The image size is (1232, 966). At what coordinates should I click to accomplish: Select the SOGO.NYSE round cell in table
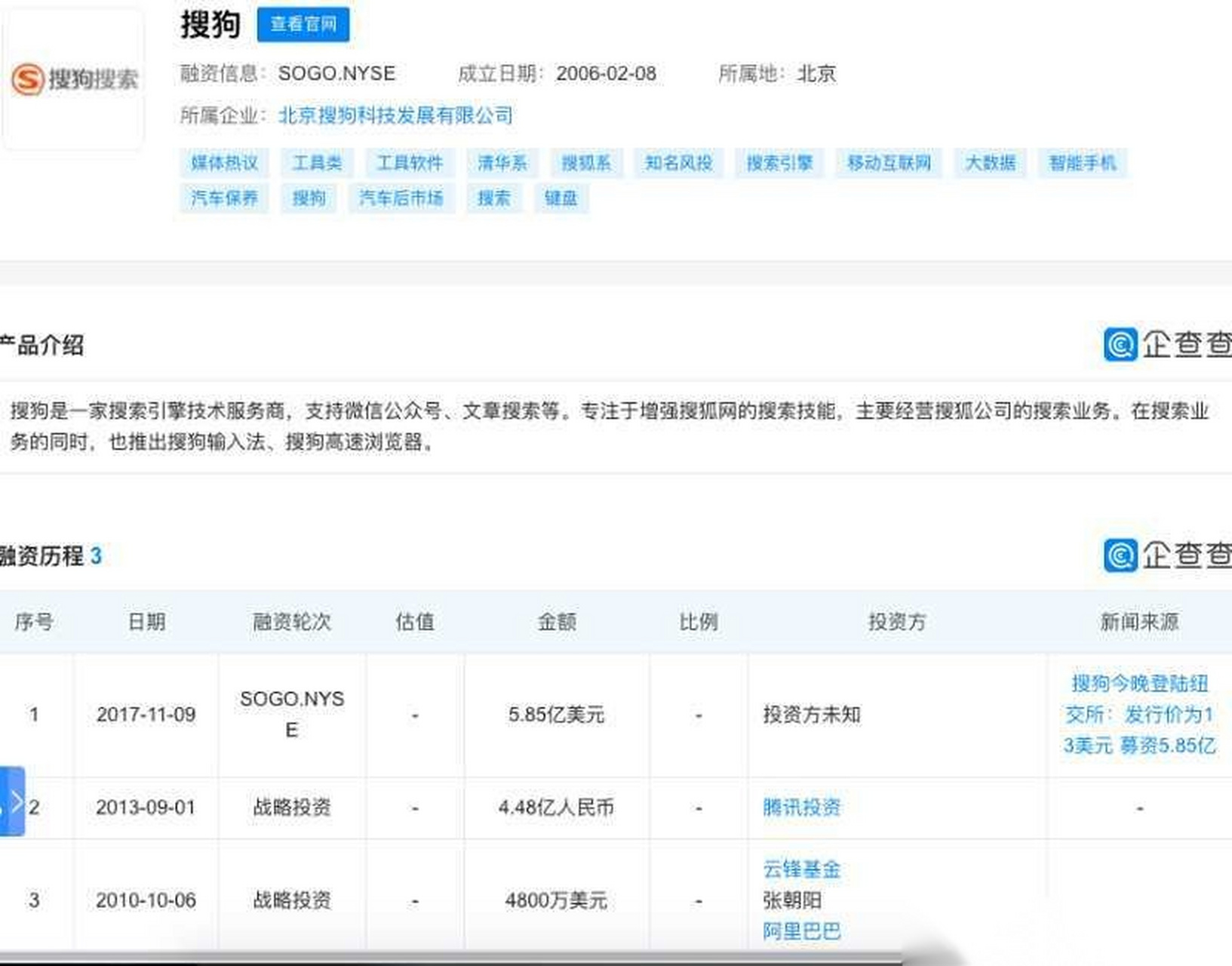click(x=292, y=715)
